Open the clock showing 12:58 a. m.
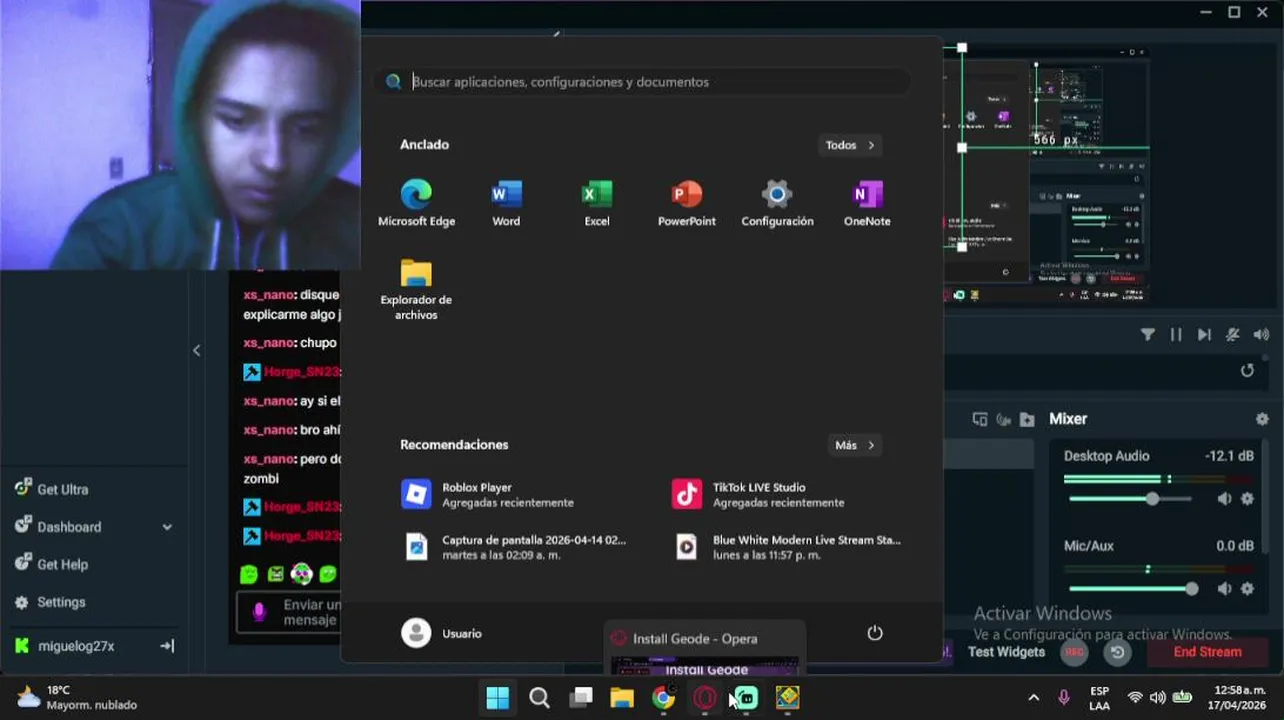The width and height of the screenshot is (1284, 720). pos(1239,698)
